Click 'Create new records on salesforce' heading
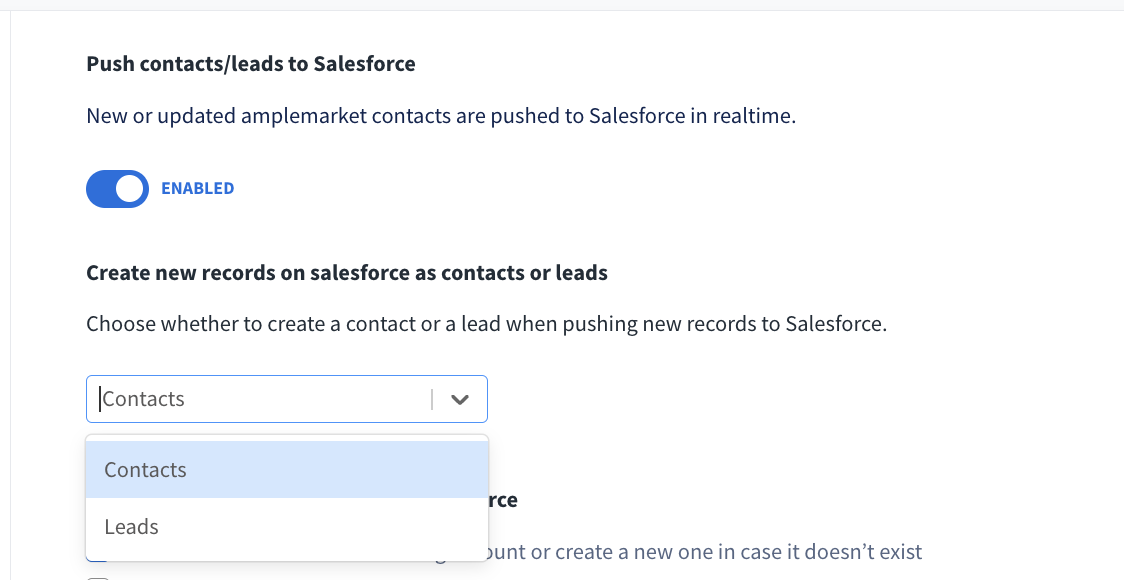 347,273
